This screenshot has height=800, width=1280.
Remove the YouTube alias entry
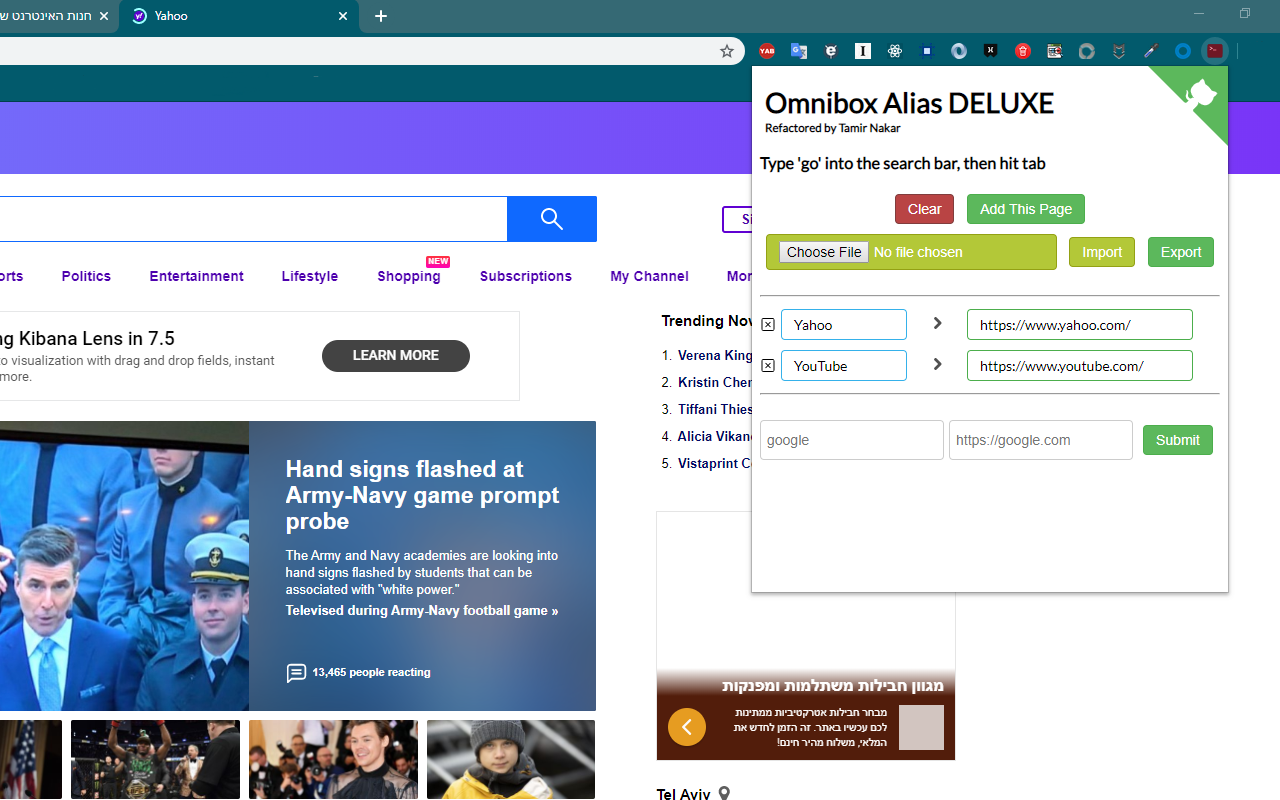point(767,365)
